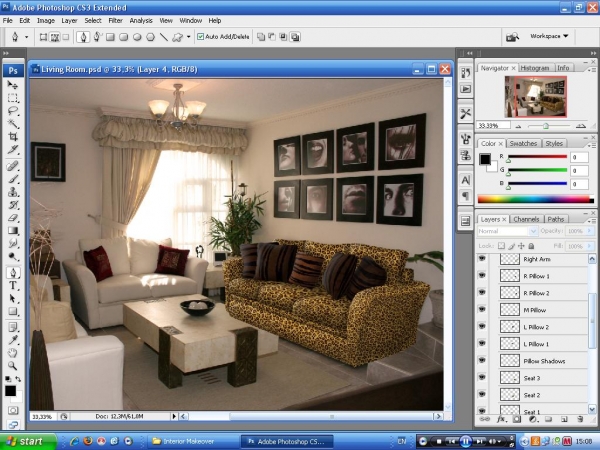The height and width of the screenshot is (450, 600).
Task: Select the Pen tool in toolbox
Action: tap(13, 272)
